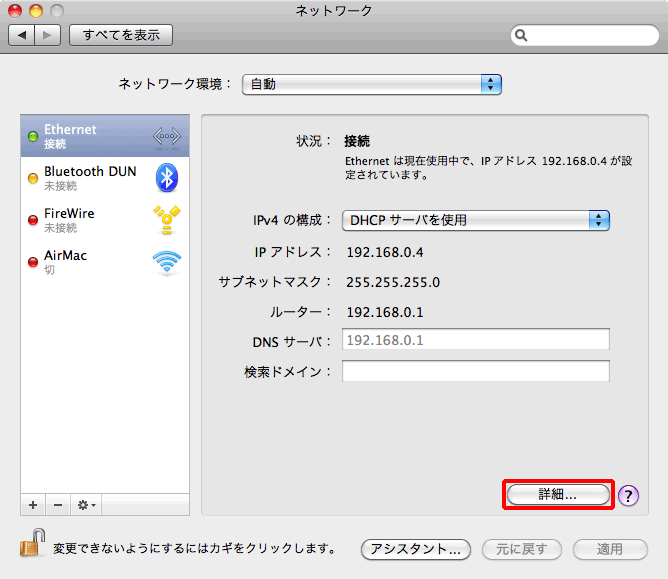668x579 pixels.
Task: Click the 詳細... advanced button
Action: [557, 494]
